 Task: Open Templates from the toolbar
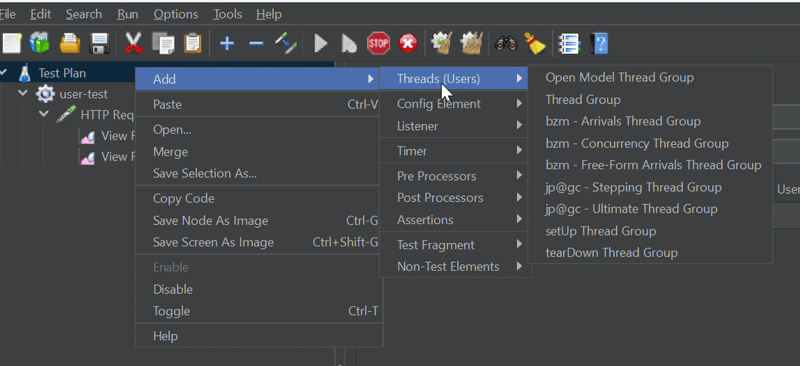pos(40,43)
